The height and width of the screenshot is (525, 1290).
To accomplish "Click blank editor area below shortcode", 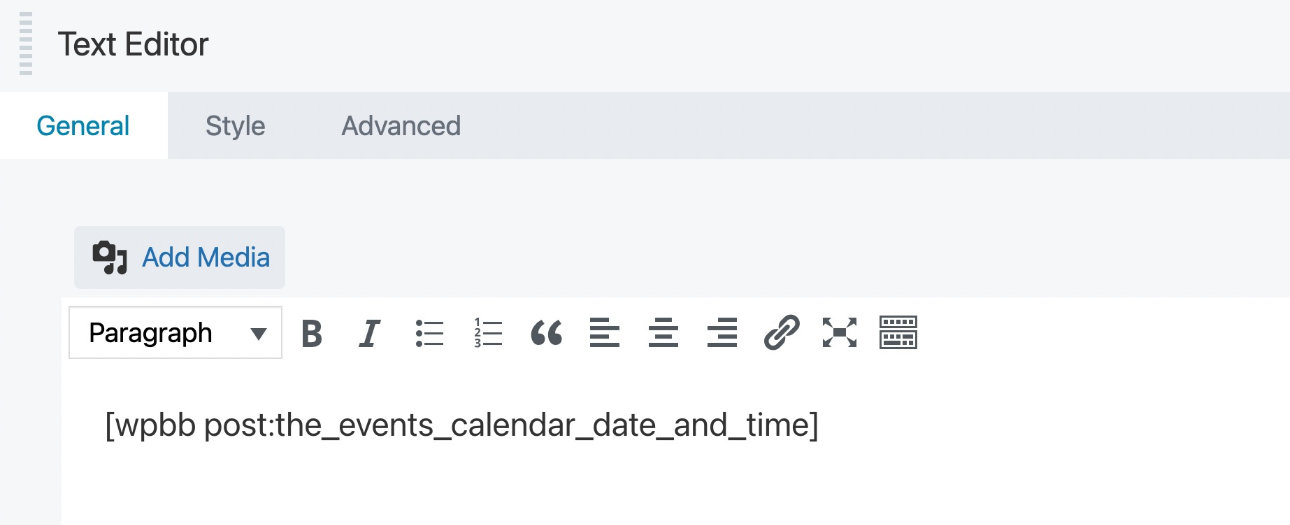I will pyautogui.click(x=600, y=490).
